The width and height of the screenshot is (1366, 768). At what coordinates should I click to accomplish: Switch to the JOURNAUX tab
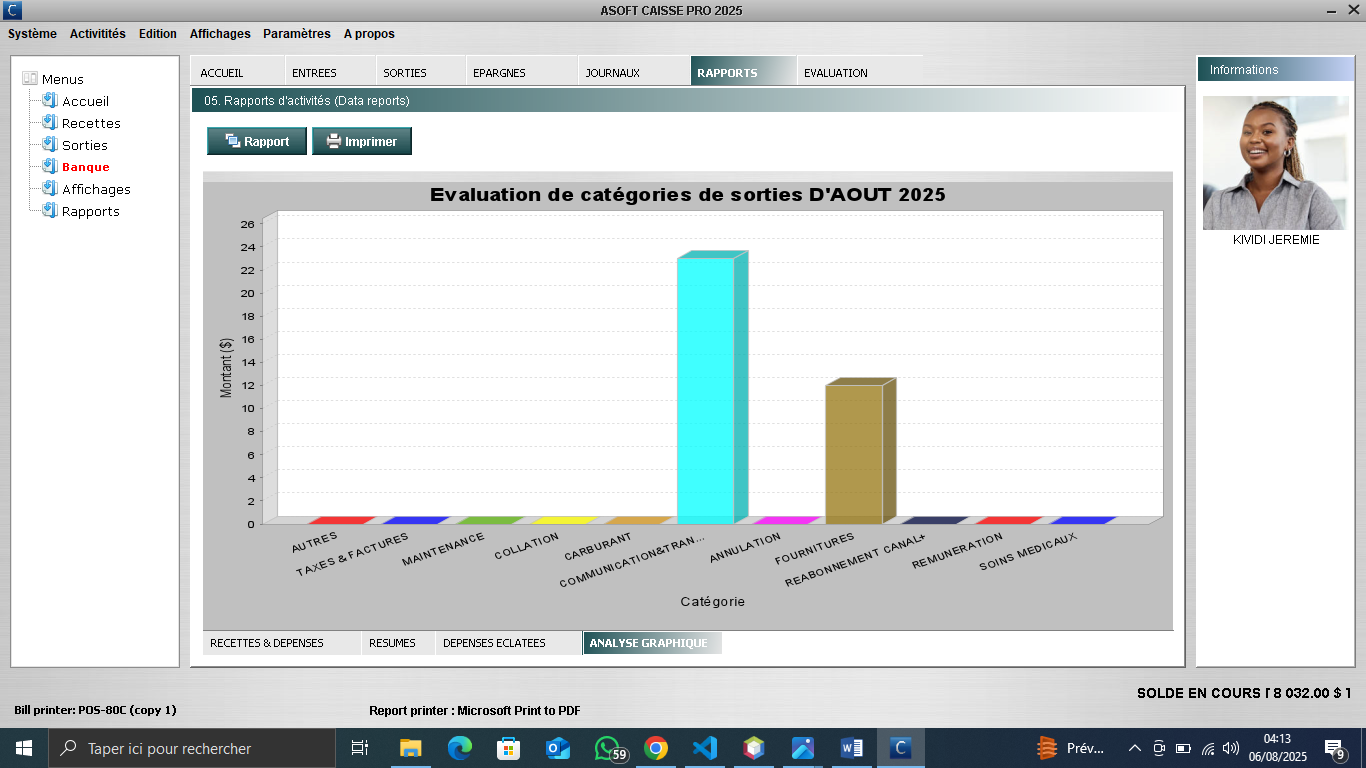[612, 73]
